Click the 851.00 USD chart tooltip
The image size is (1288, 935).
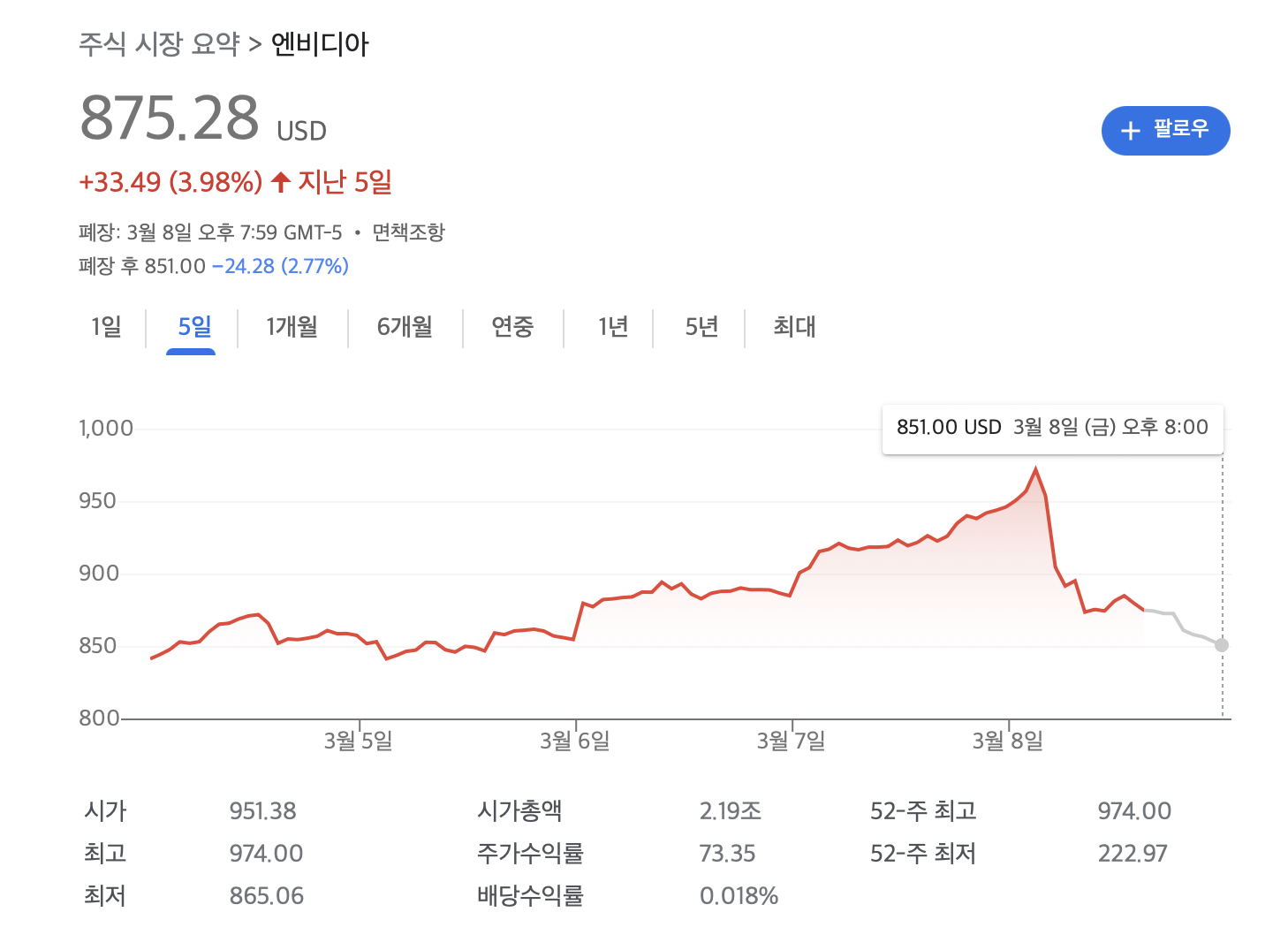(x=1052, y=428)
